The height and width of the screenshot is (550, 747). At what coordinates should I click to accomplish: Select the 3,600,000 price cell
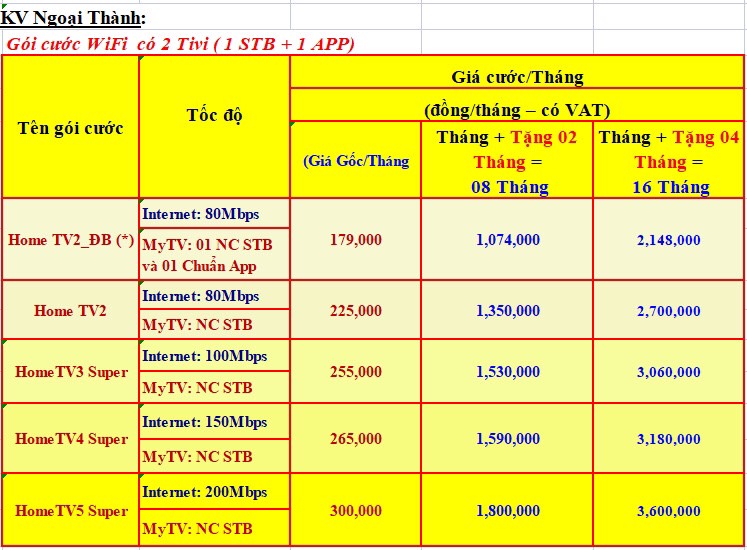coord(668,510)
